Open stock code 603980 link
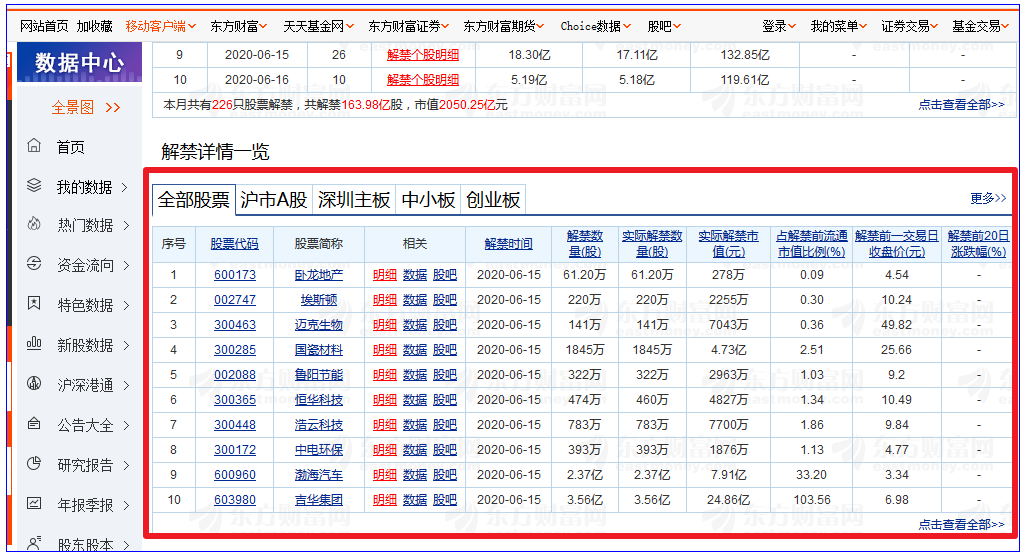Screen dimensions: 1028x554 pos(235,500)
